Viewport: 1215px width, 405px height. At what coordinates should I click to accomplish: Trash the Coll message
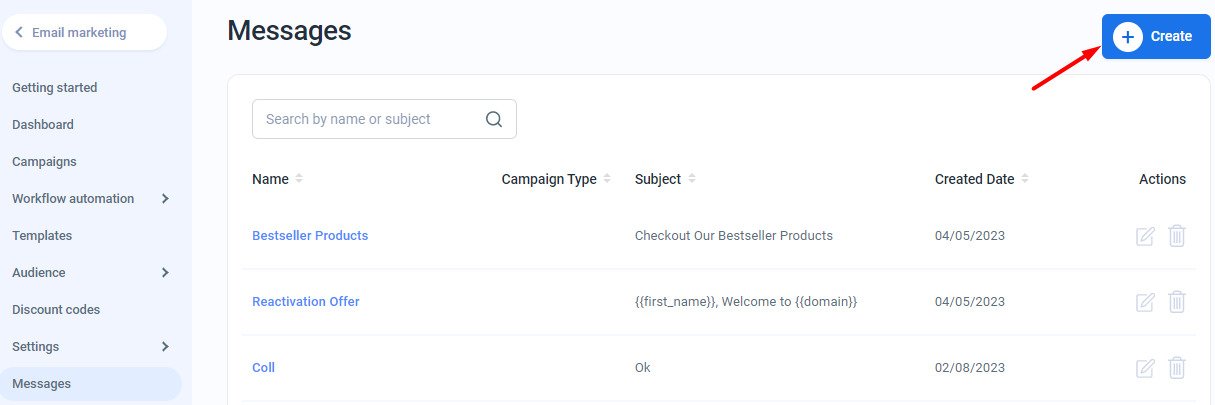(x=1177, y=368)
